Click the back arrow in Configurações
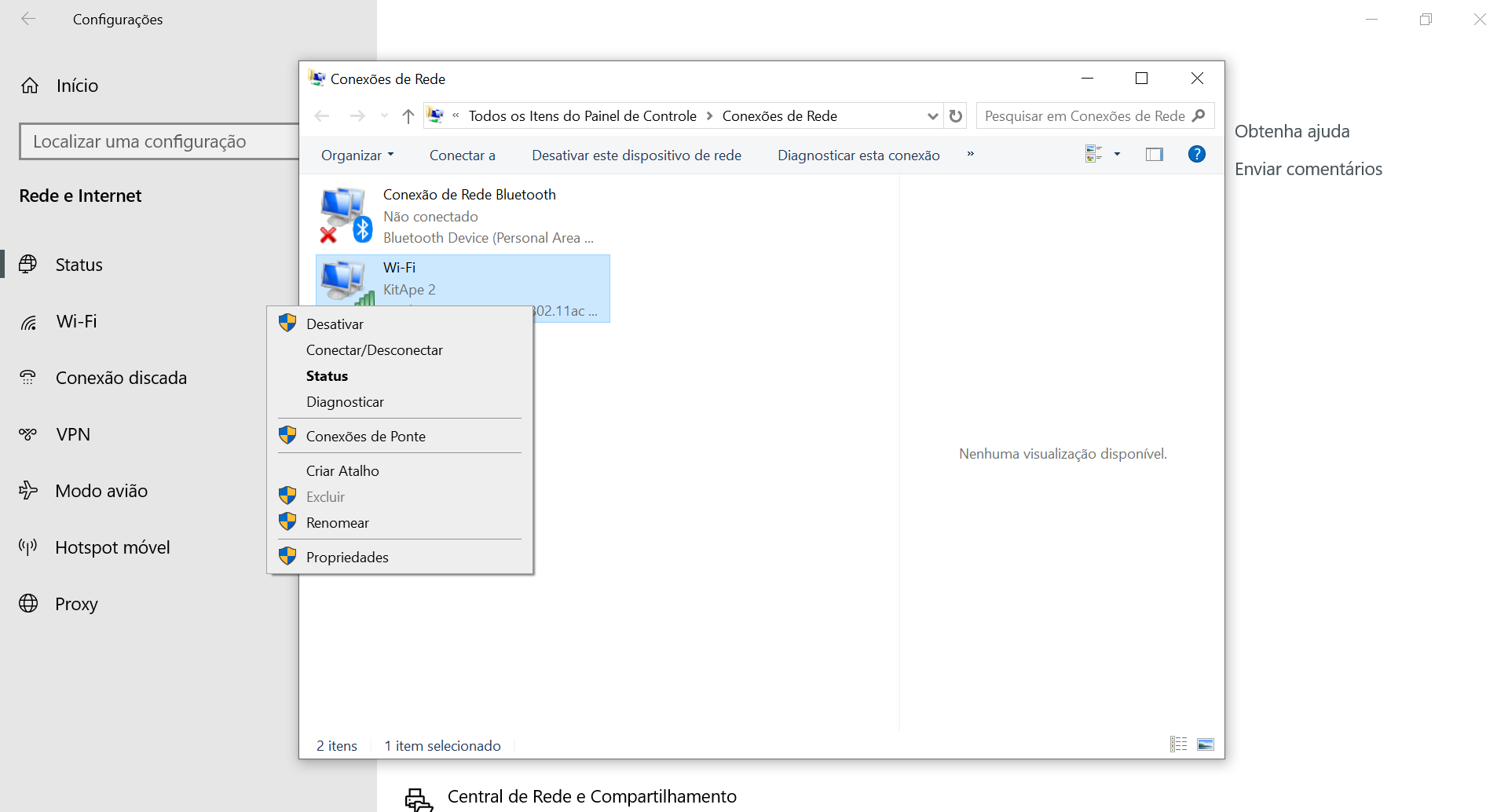The image size is (1508, 812). click(x=28, y=19)
